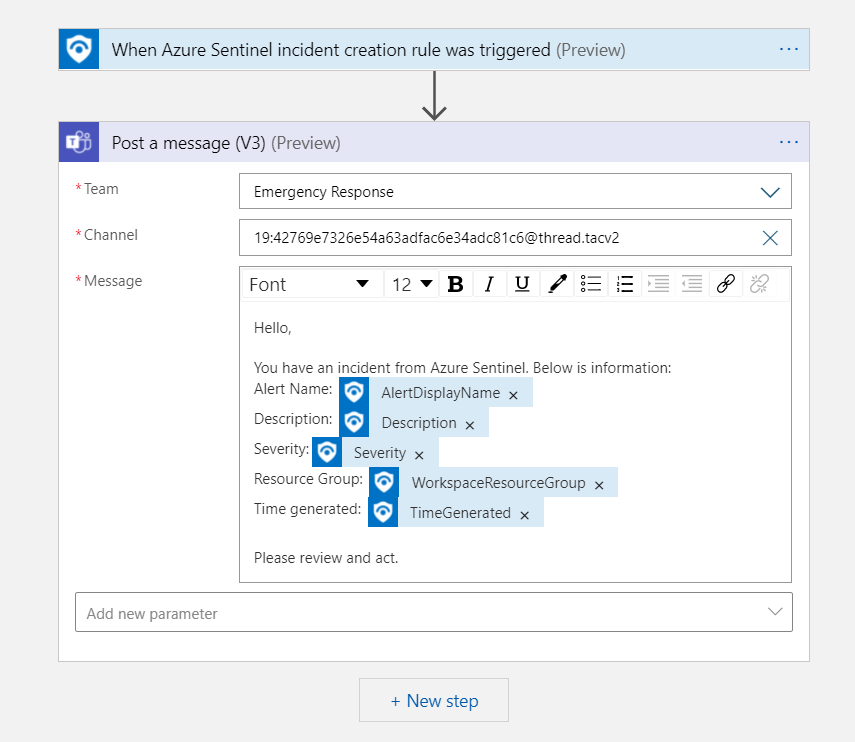855x742 pixels.
Task: Click the increase indent icon
Action: pyautogui.click(x=658, y=285)
